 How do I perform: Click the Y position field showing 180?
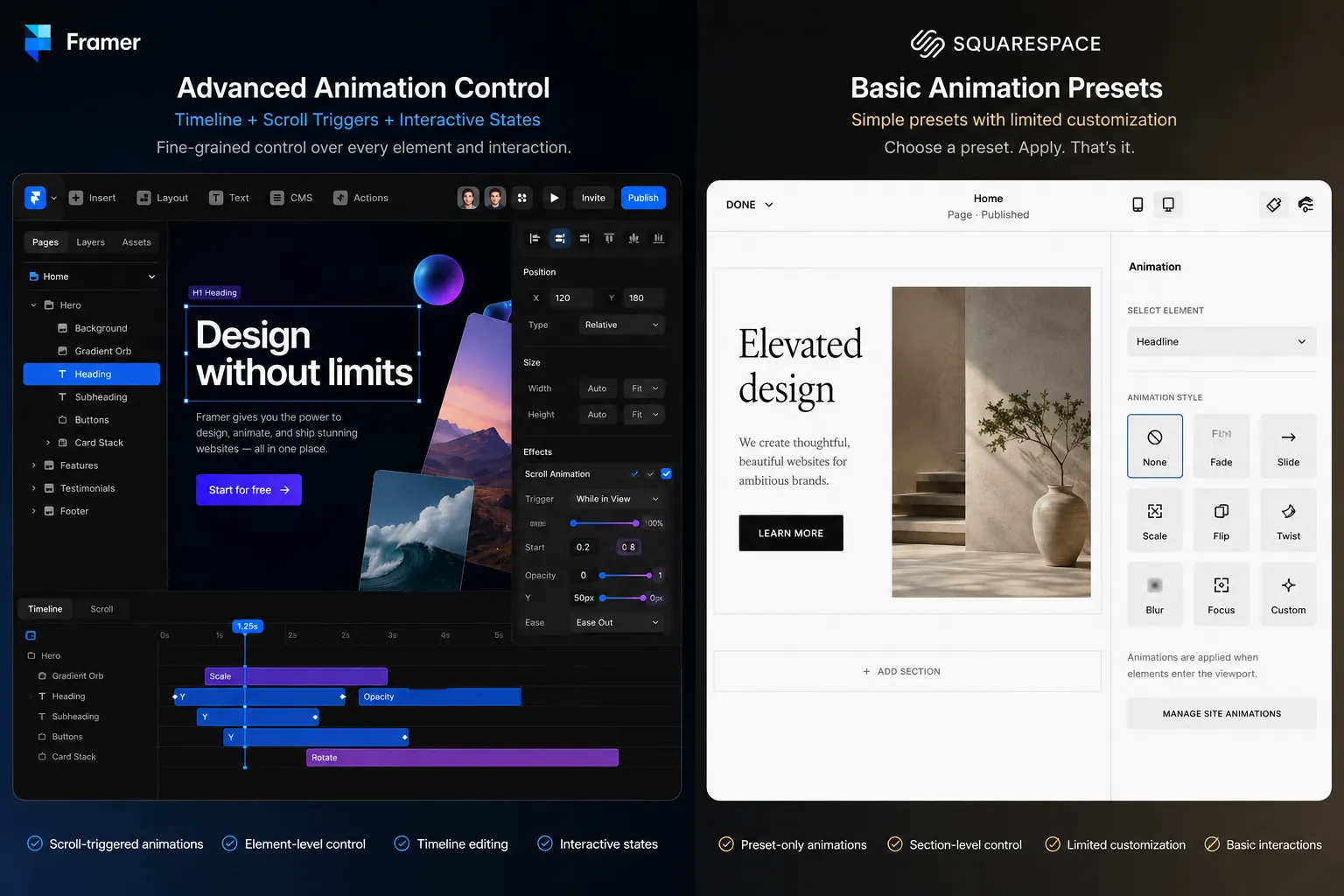point(644,298)
